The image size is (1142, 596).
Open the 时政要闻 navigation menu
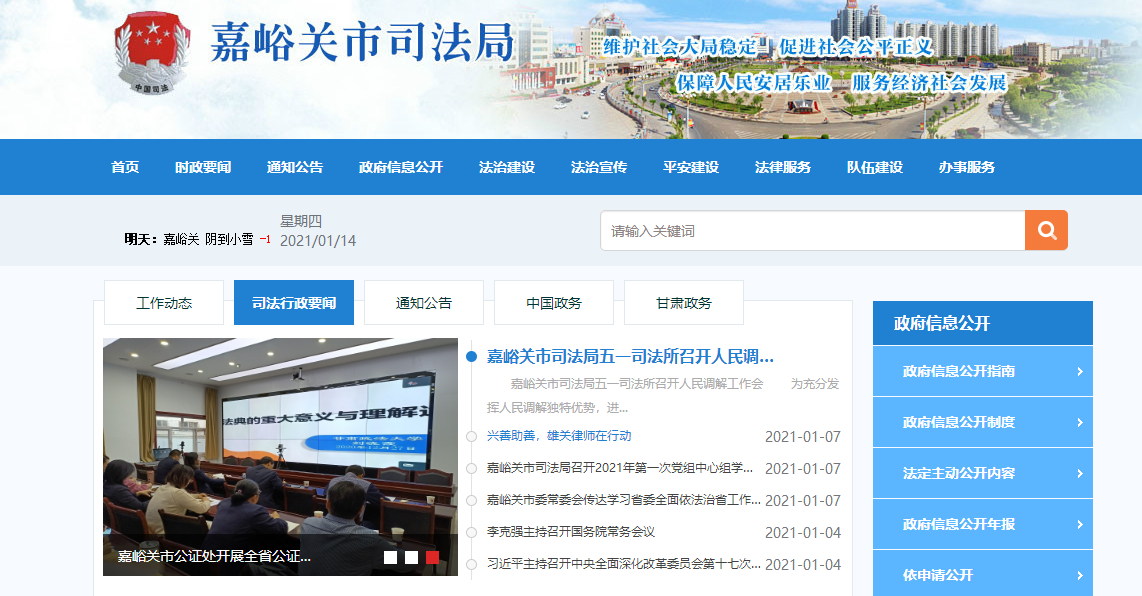pyautogui.click(x=203, y=167)
